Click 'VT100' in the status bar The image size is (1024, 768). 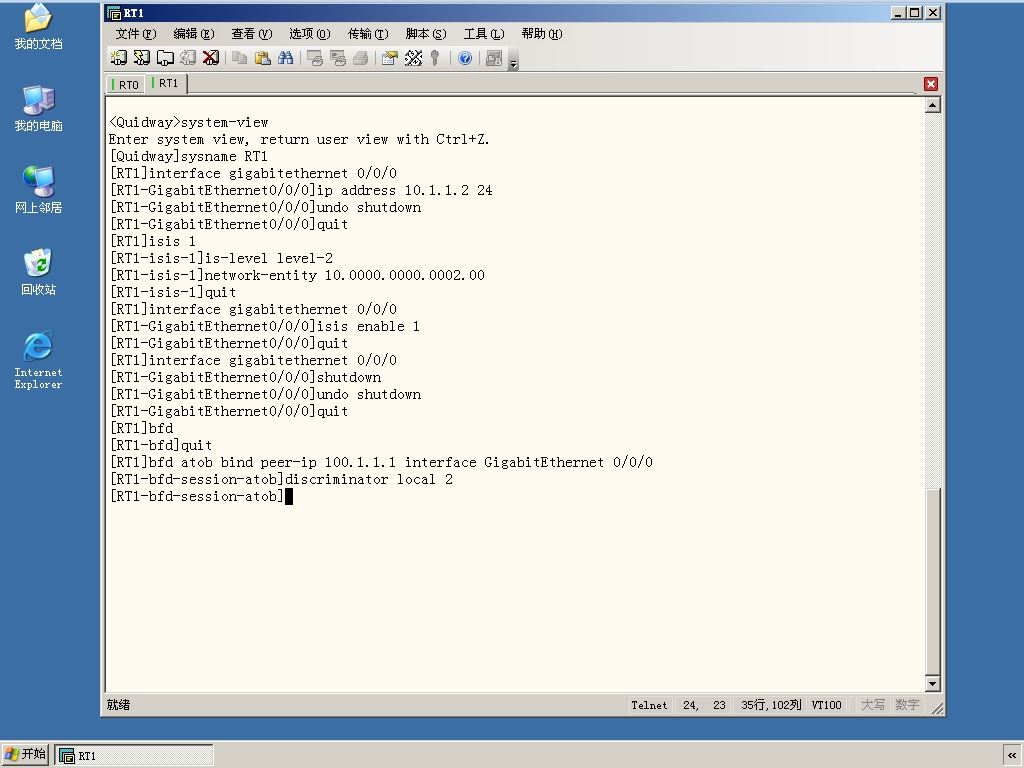pyautogui.click(x=826, y=705)
